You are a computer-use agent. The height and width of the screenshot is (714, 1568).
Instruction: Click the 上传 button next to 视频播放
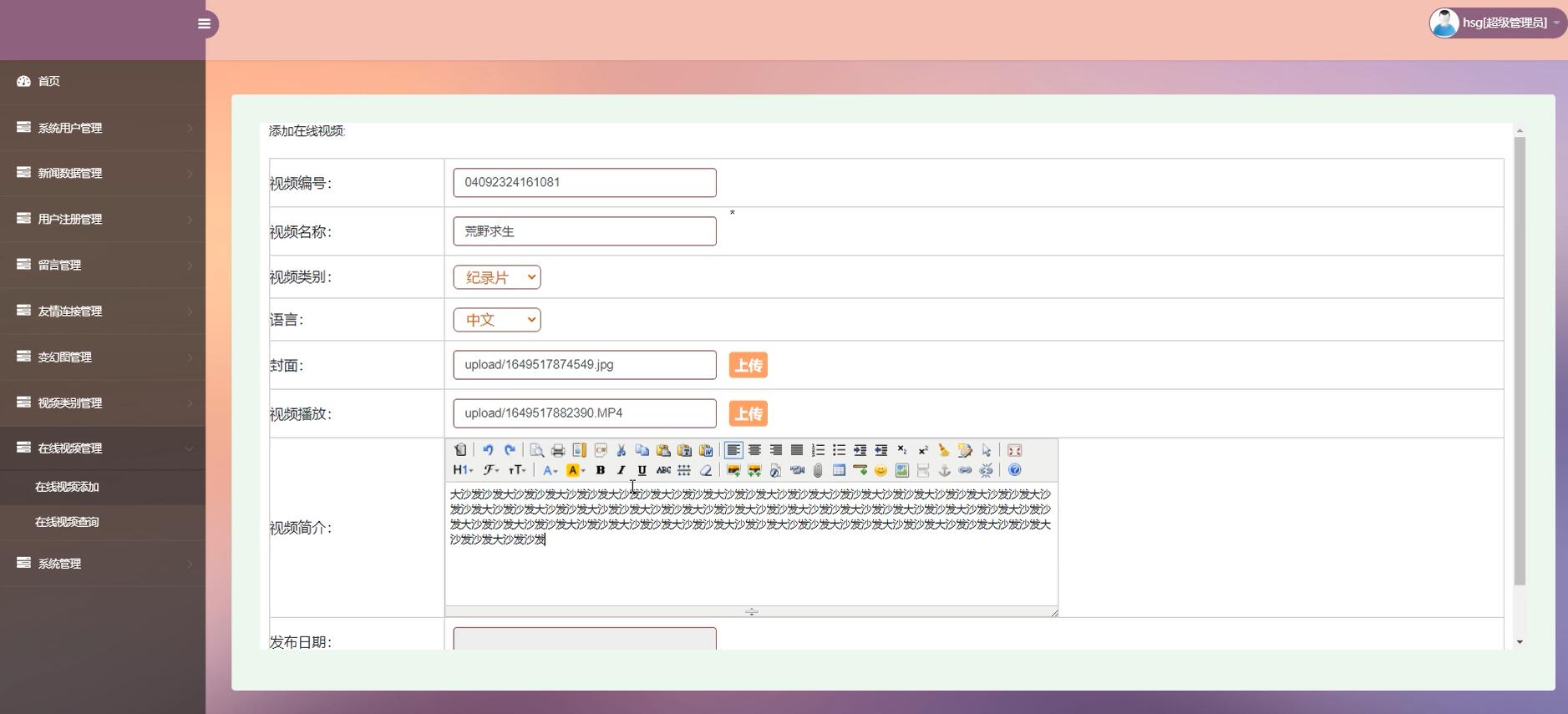748,413
